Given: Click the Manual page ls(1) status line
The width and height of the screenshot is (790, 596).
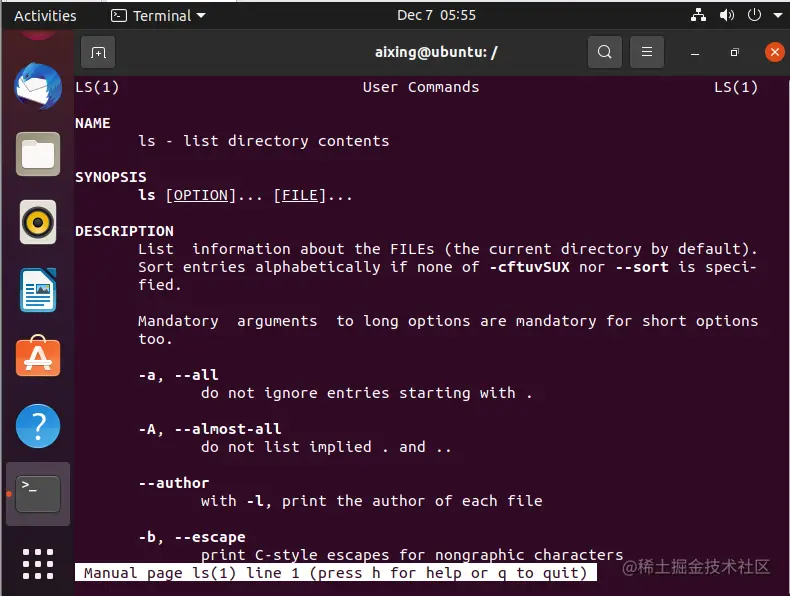Looking at the screenshot, I should click(336, 573).
